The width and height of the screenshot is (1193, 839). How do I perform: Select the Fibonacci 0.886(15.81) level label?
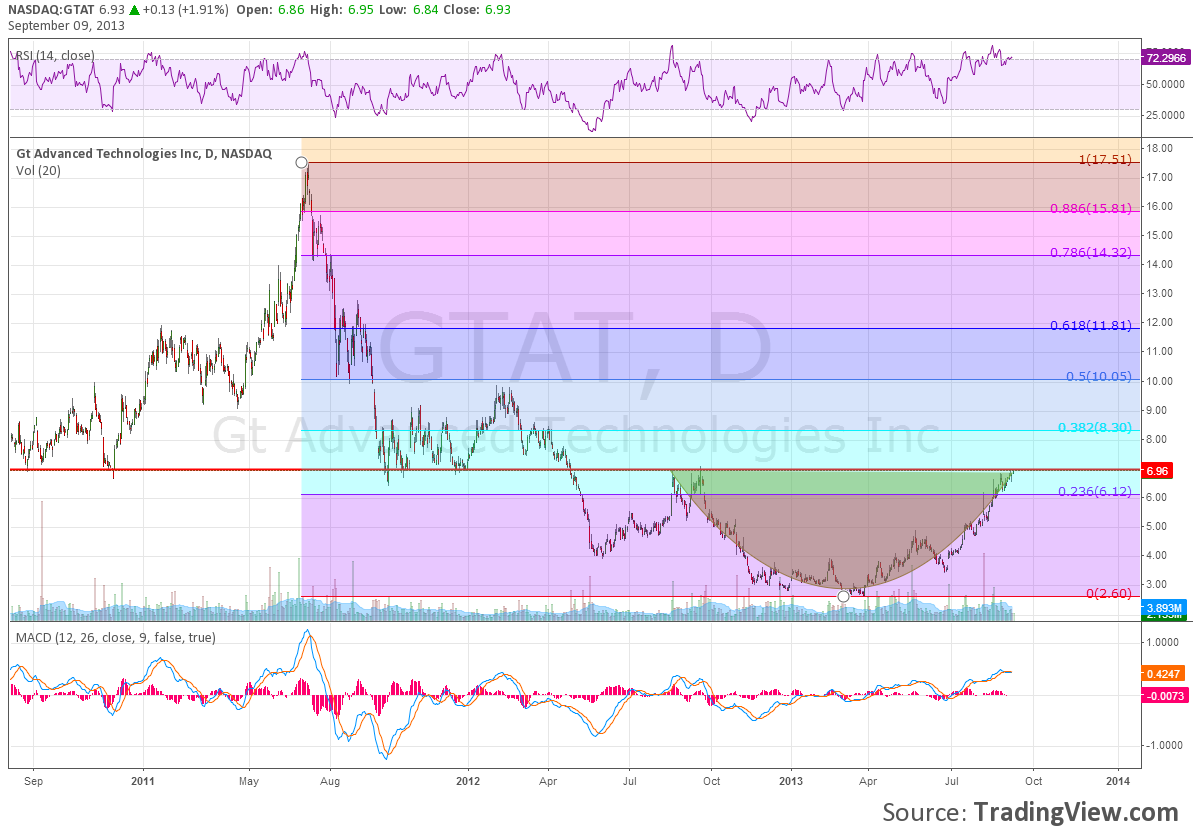tap(1090, 208)
